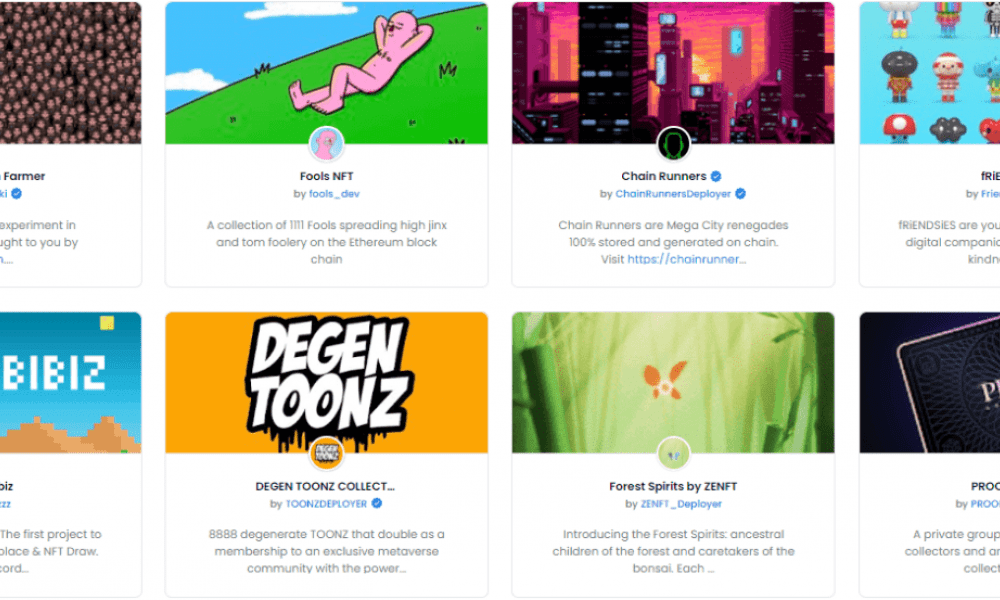Click verified badge beside TOONZDEPLOYER
This screenshot has height=600, width=1000.
[377, 504]
